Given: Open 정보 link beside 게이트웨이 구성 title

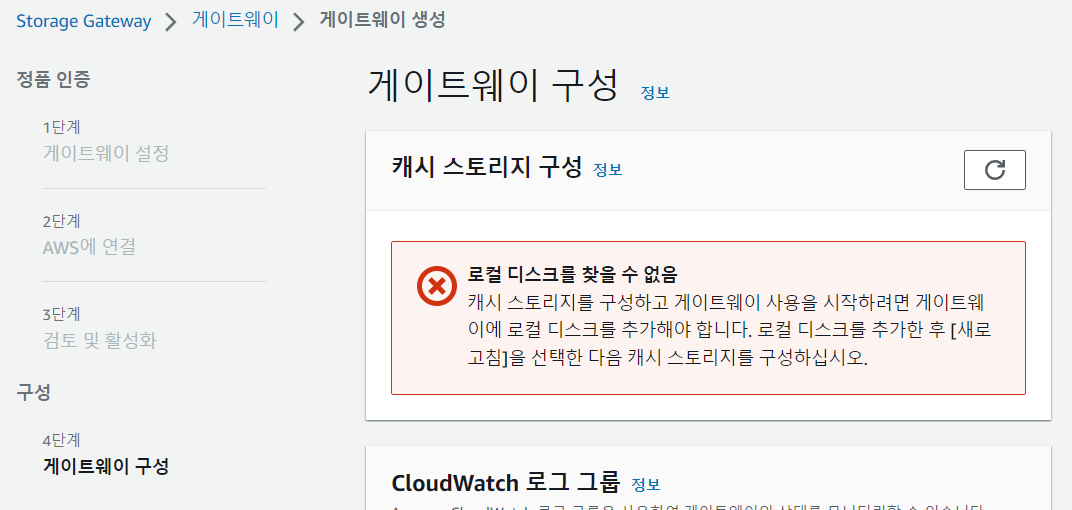Looking at the screenshot, I should tap(655, 93).
